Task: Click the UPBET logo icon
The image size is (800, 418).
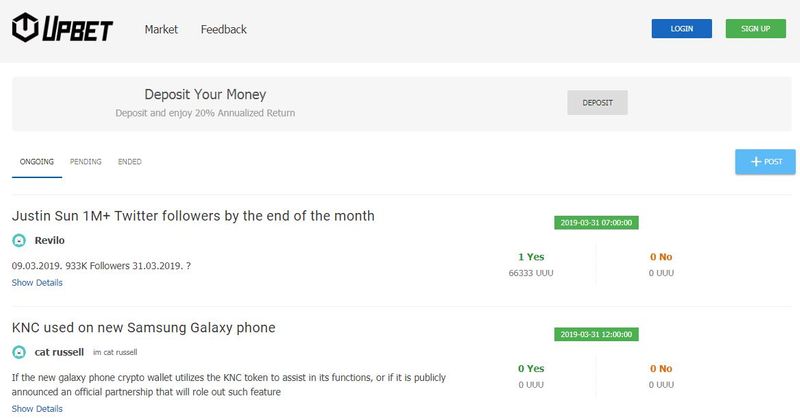Action: tap(27, 28)
